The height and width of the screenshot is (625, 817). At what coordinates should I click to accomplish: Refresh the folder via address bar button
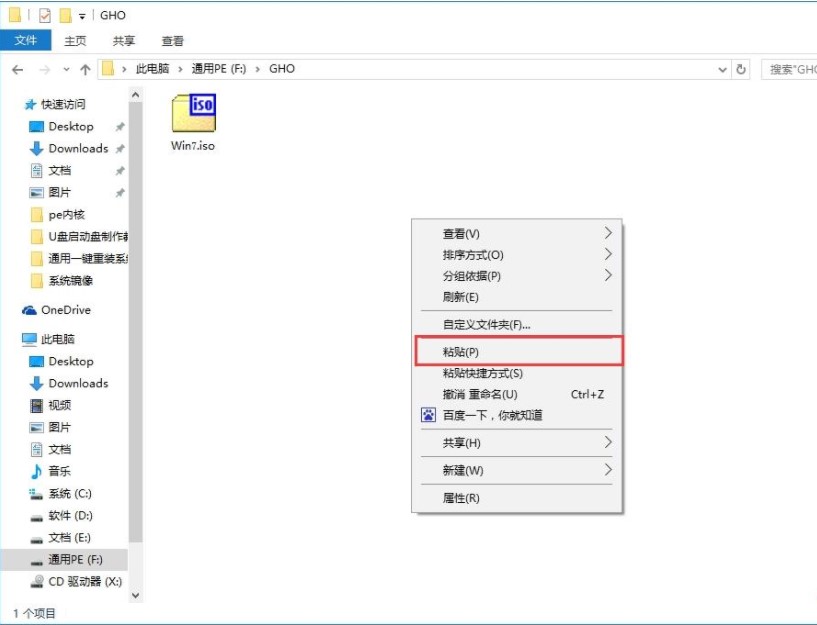(x=740, y=69)
